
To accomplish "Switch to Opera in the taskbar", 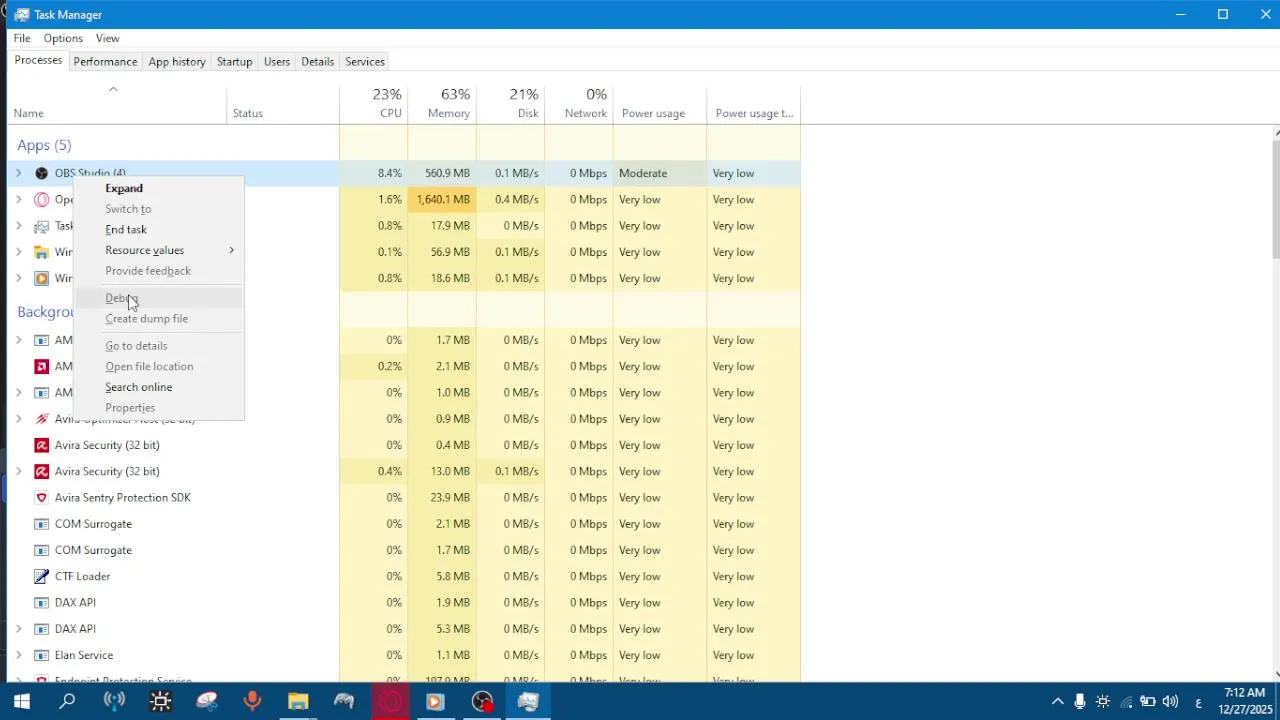I will coord(390,702).
